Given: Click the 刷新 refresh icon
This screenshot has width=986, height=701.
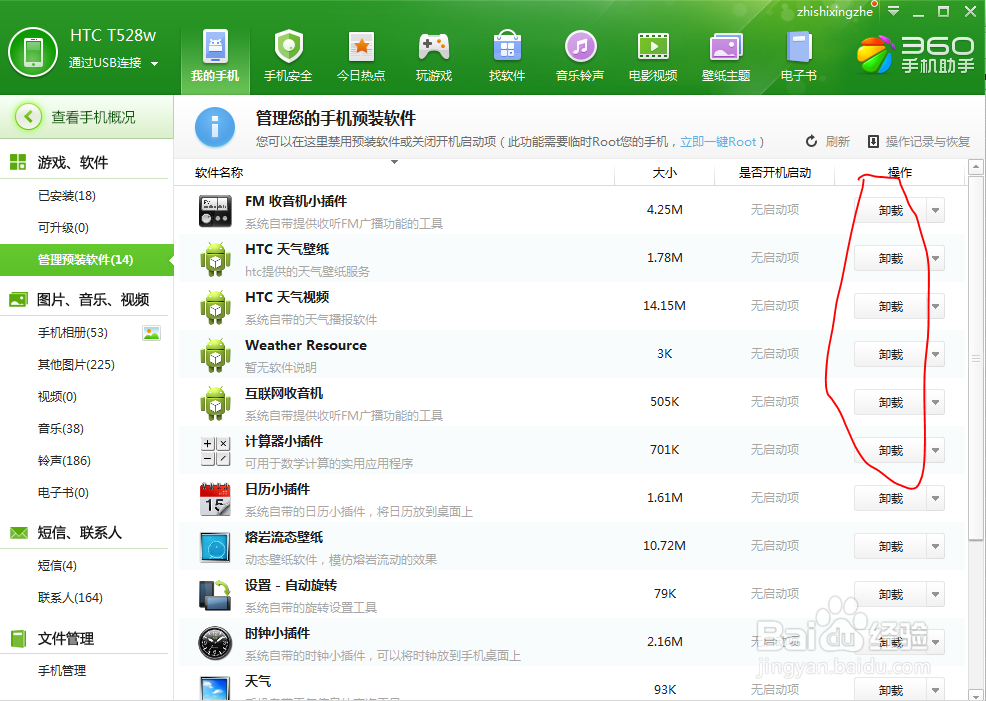Looking at the screenshot, I should [x=811, y=141].
